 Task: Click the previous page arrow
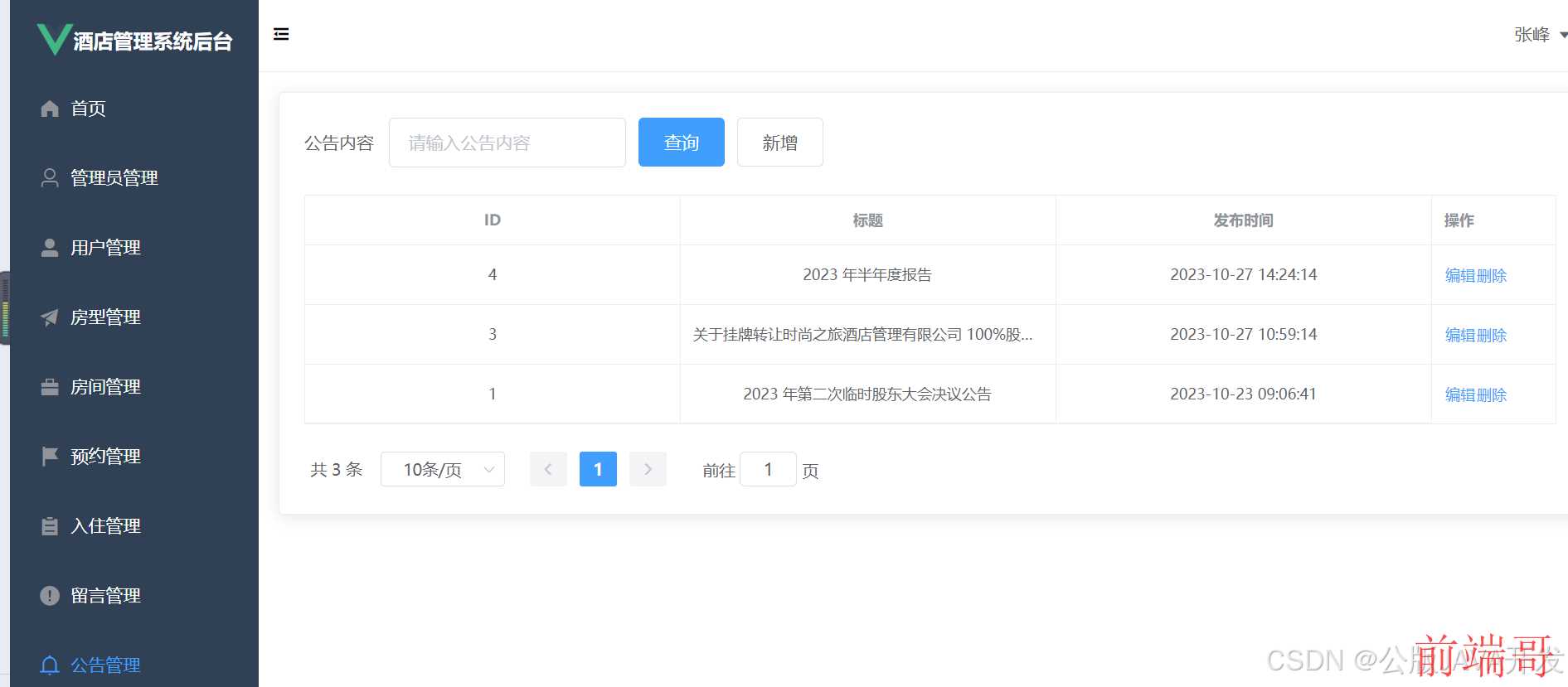[548, 469]
